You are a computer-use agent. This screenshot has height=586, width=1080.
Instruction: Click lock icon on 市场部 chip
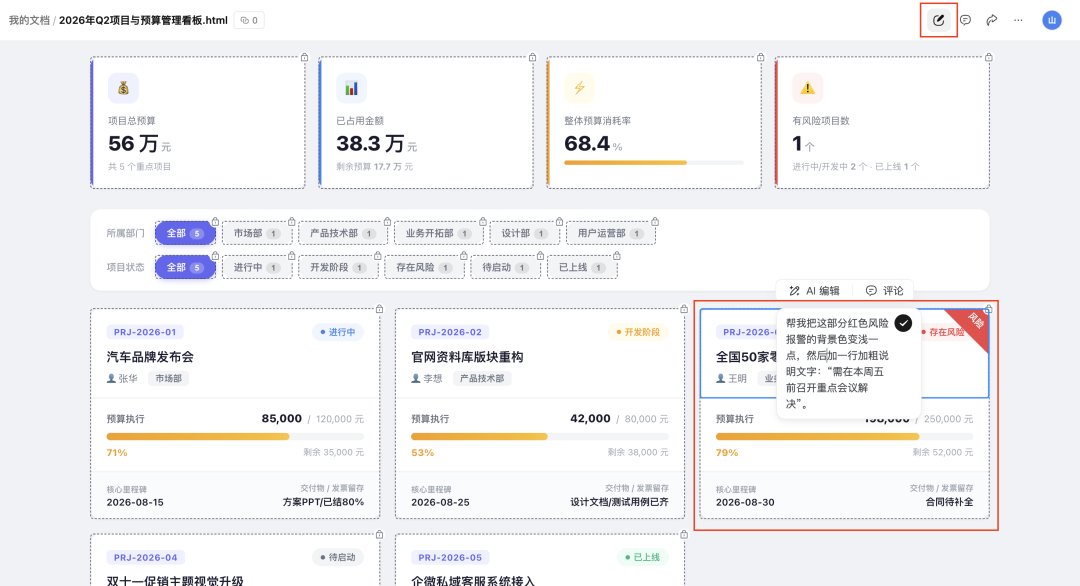291,222
